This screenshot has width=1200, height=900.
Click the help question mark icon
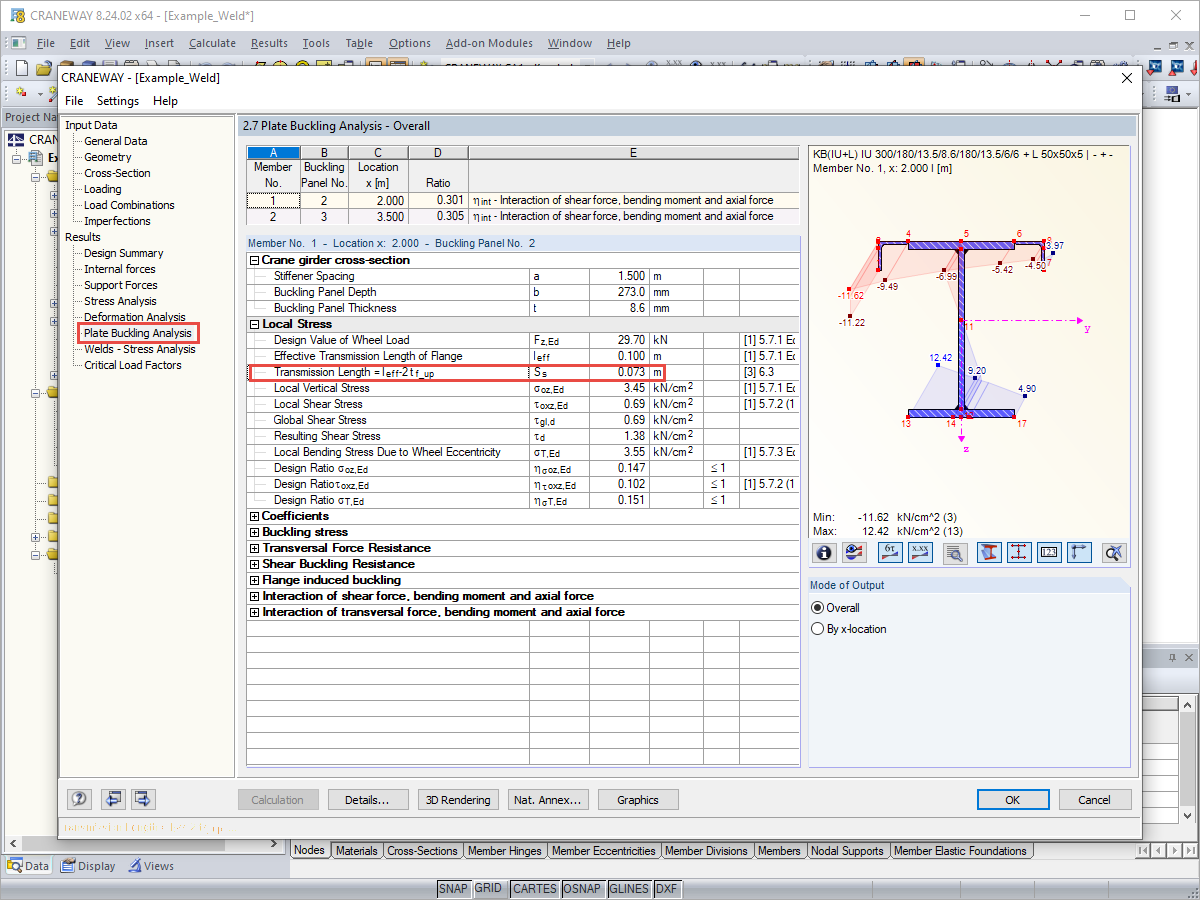point(80,799)
